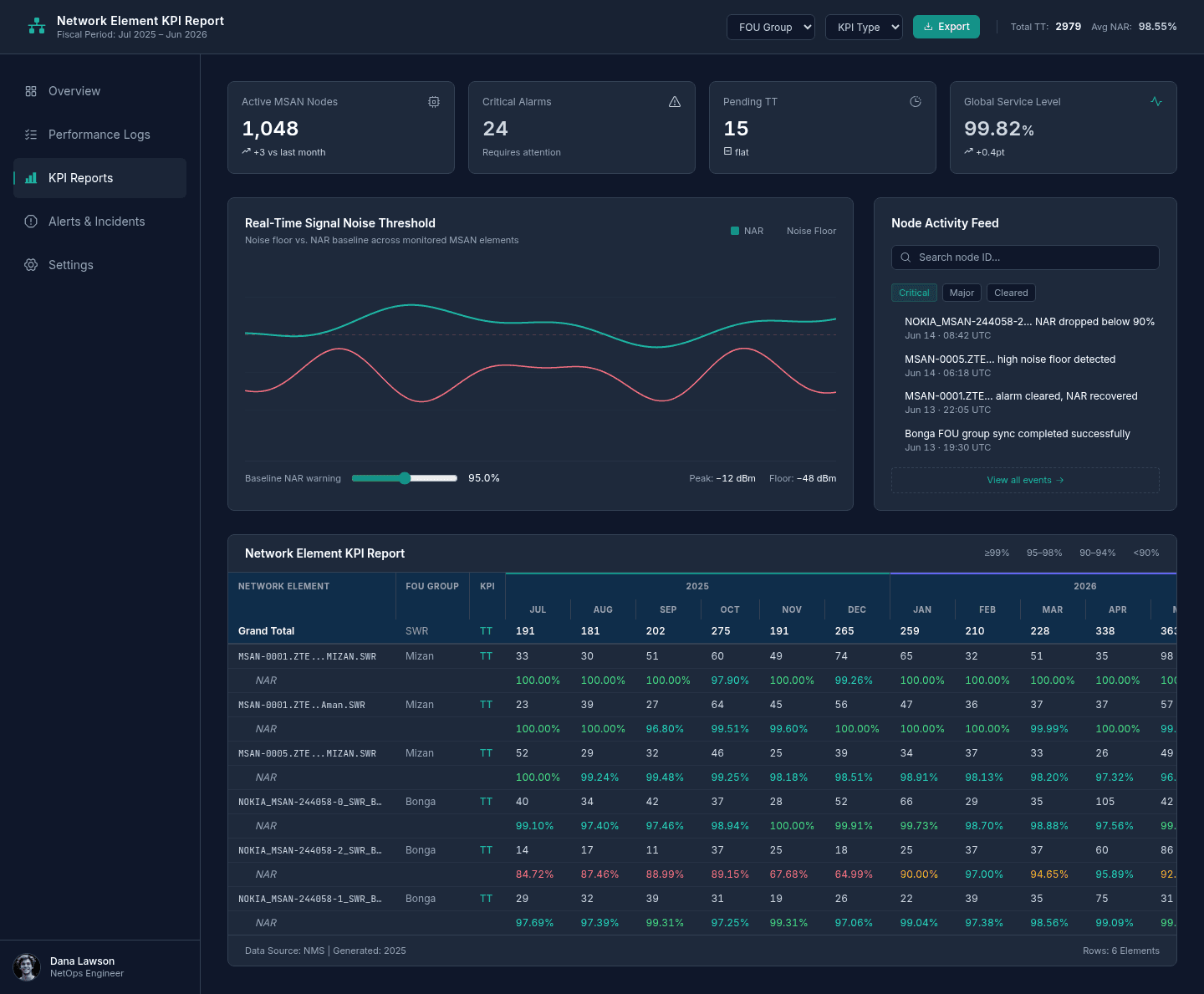Click the Global Service Level pulse icon
1204x994 pixels.
[1156, 102]
